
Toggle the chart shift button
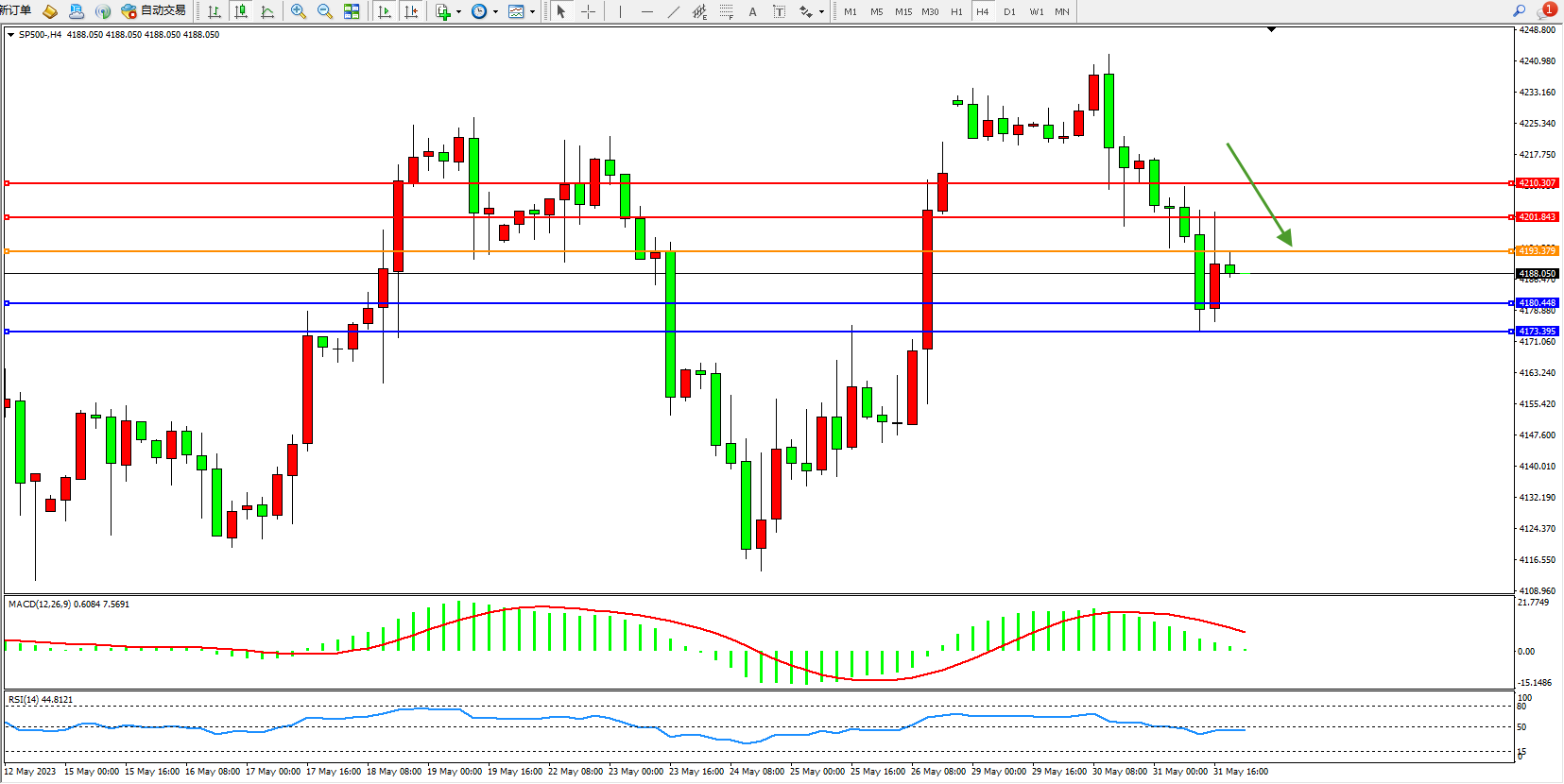[x=411, y=11]
